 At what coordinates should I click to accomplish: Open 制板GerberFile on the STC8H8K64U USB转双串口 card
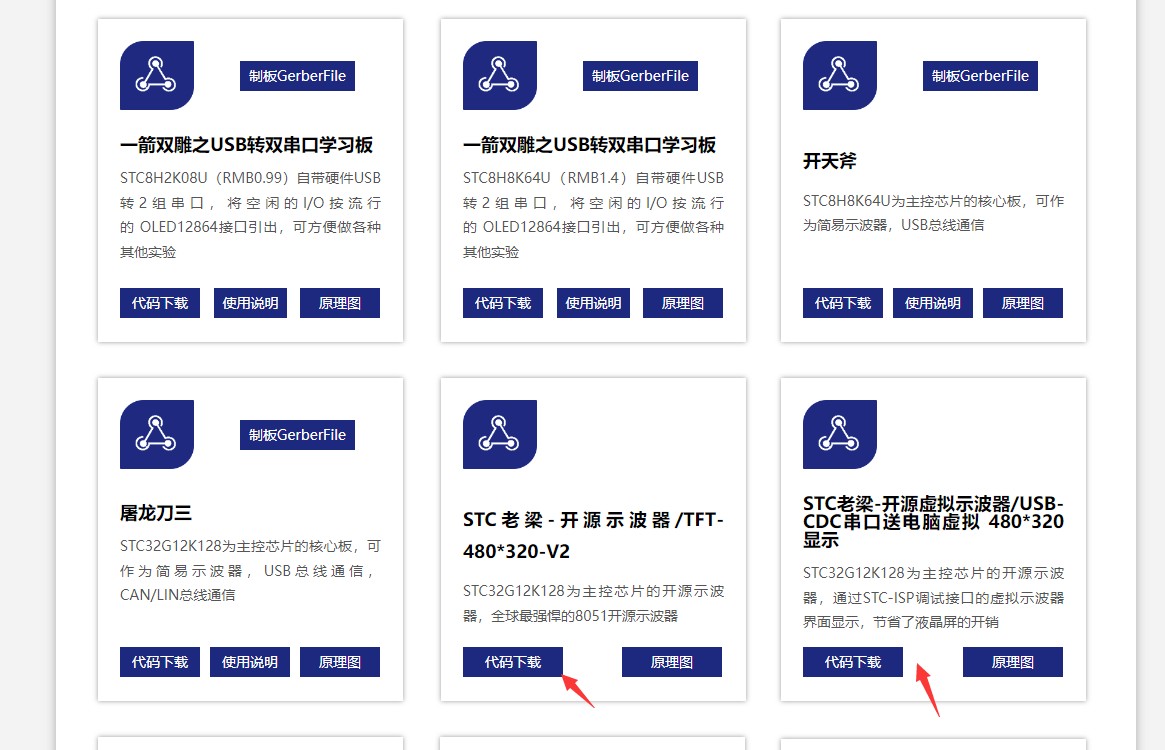tap(640, 76)
